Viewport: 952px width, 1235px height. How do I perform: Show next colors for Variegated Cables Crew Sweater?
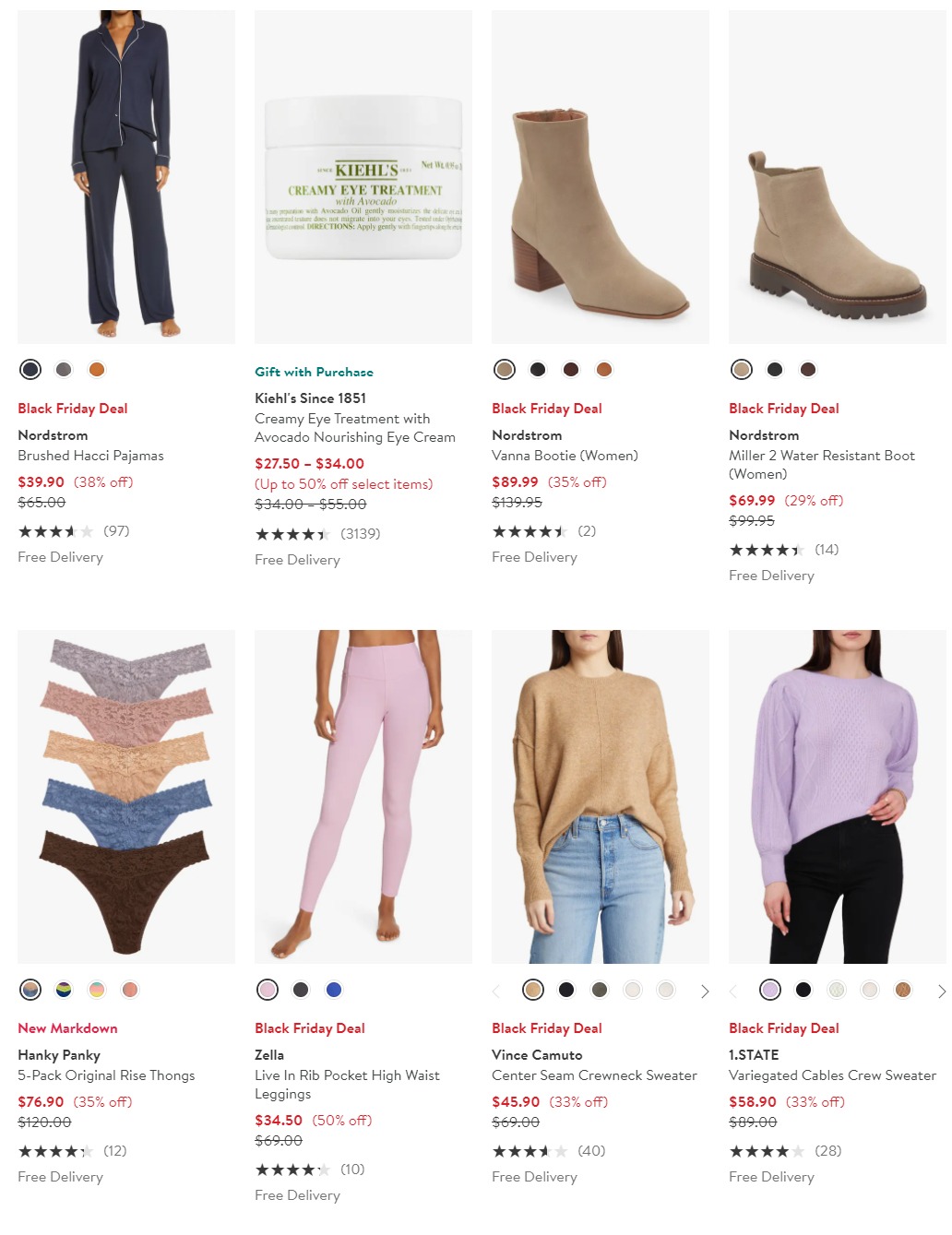[941, 992]
